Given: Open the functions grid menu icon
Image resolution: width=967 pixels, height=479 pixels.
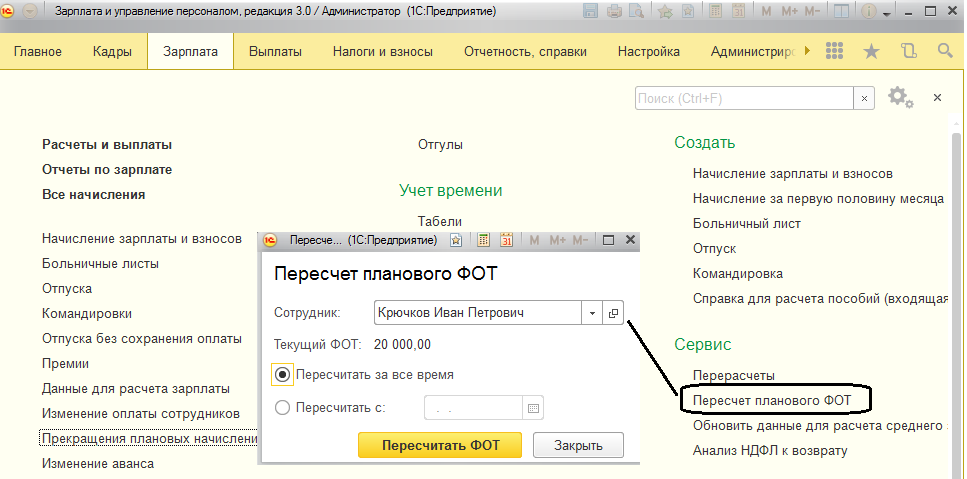Looking at the screenshot, I should pos(834,51).
